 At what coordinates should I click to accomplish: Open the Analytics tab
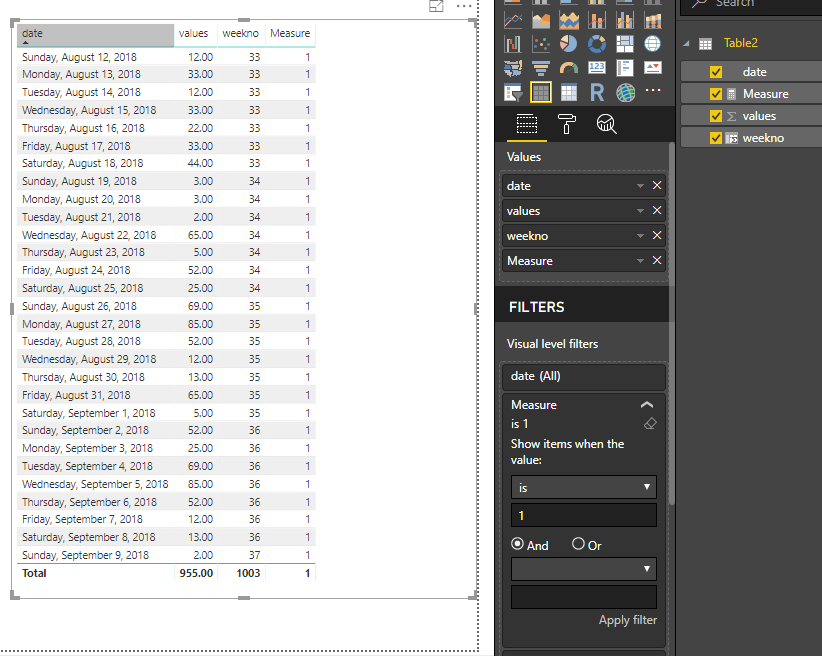(607, 124)
